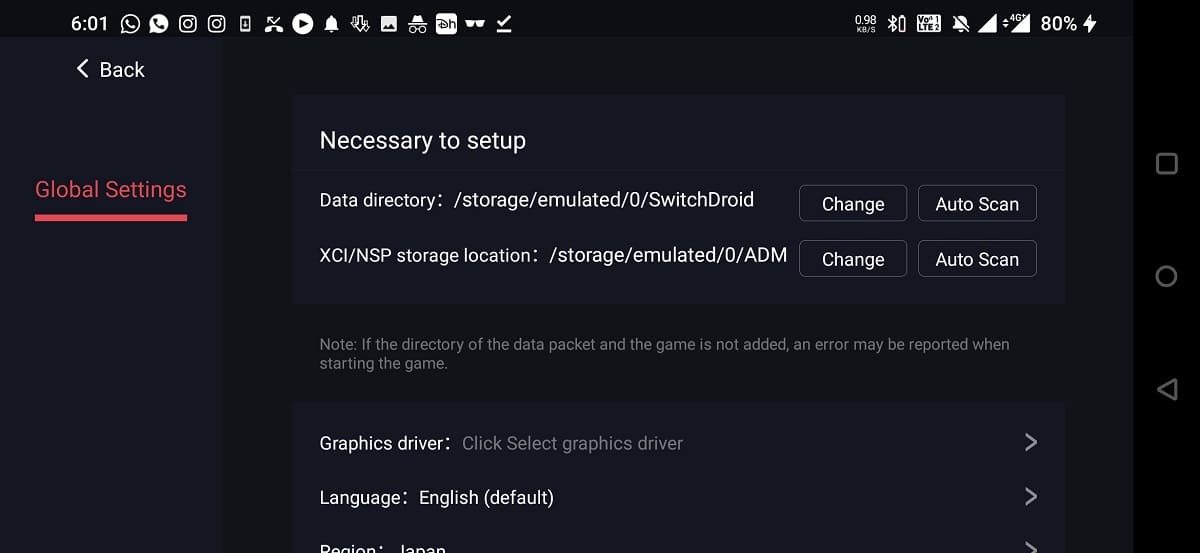Expand the Region chevron arrow
Image resolution: width=1200 pixels, height=553 pixels.
pos(1031,547)
